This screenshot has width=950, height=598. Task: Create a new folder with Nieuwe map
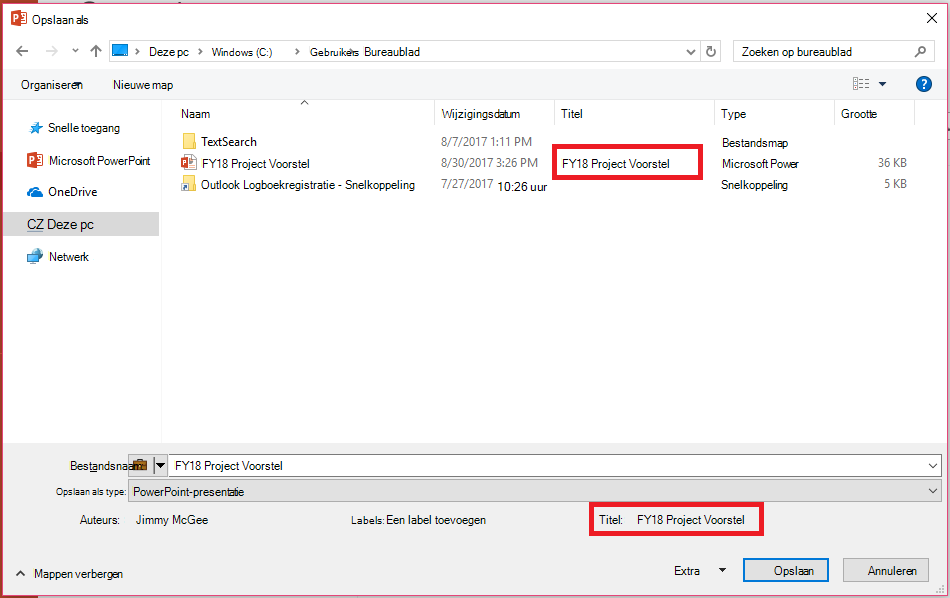tap(143, 85)
